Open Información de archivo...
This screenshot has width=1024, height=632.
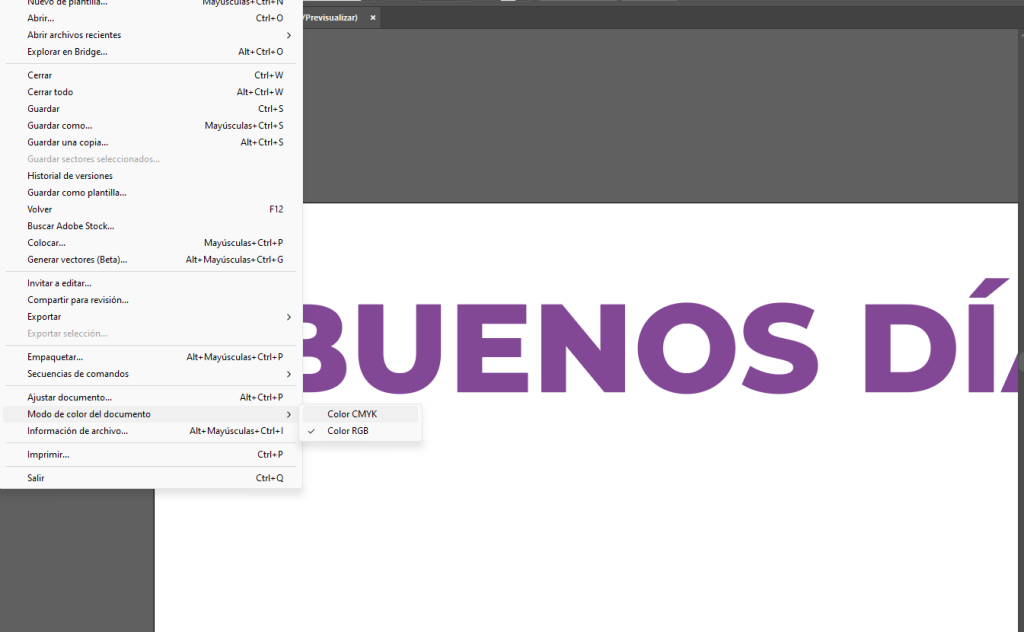pyautogui.click(x=151, y=431)
